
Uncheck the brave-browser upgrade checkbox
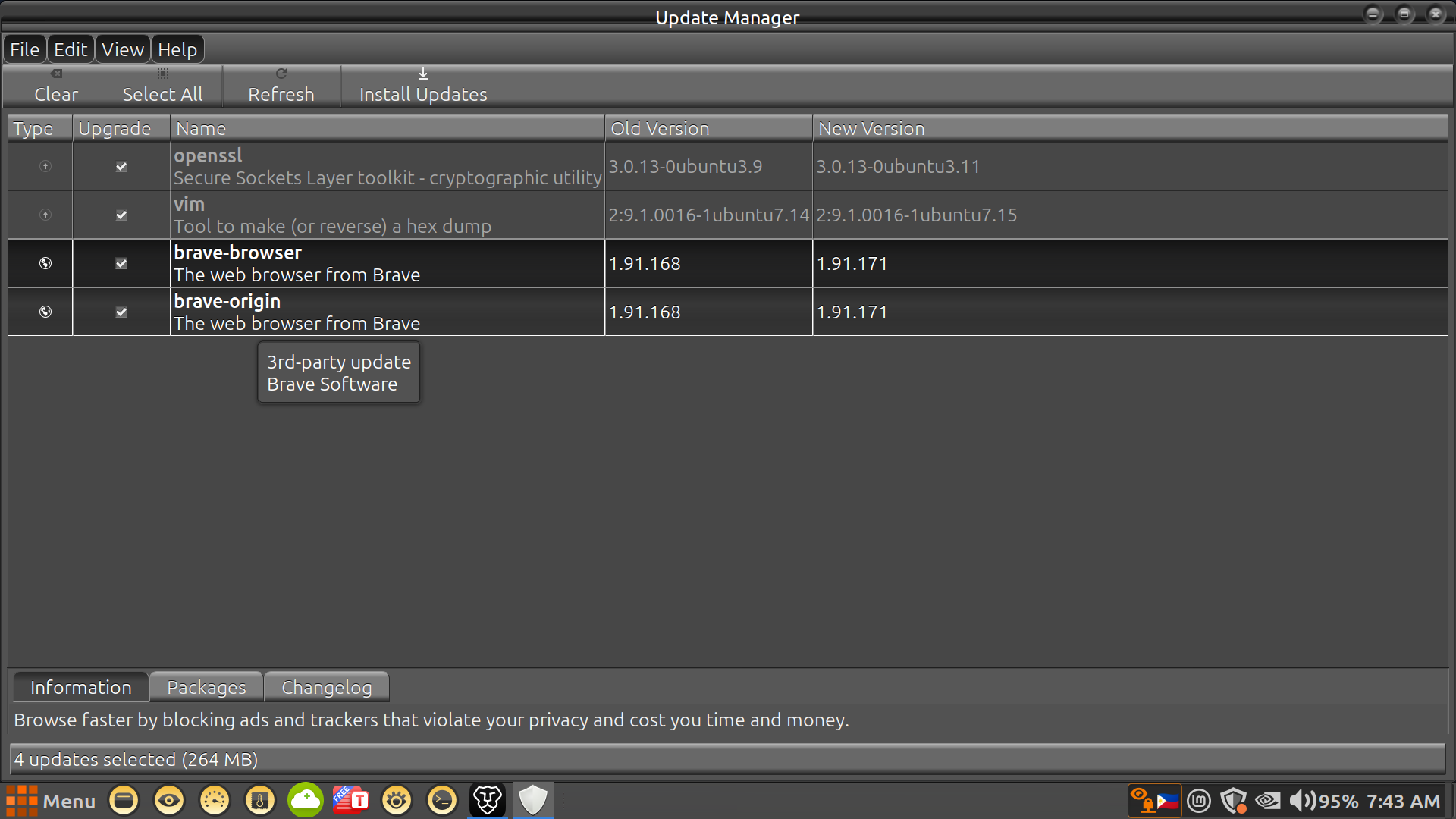tap(121, 263)
